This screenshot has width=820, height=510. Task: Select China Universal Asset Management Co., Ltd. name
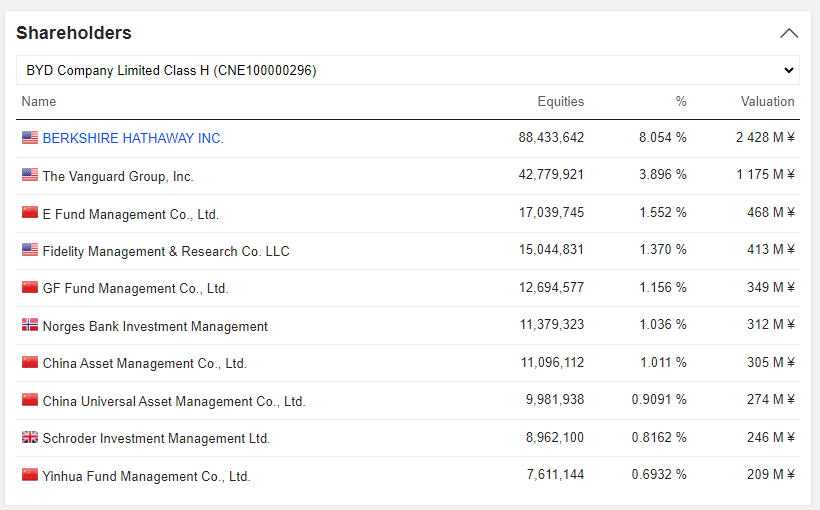tap(174, 401)
